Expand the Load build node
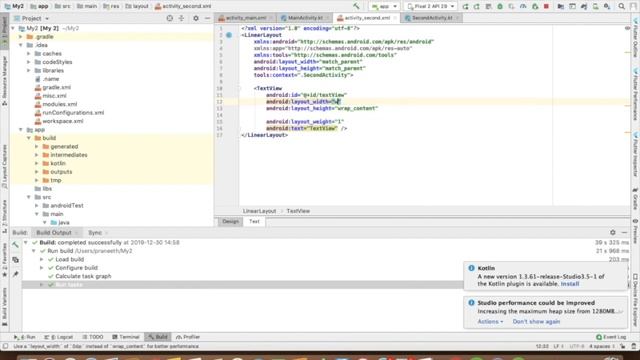This screenshot has height=360, width=640. pyautogui.click(x=42, y=260)
